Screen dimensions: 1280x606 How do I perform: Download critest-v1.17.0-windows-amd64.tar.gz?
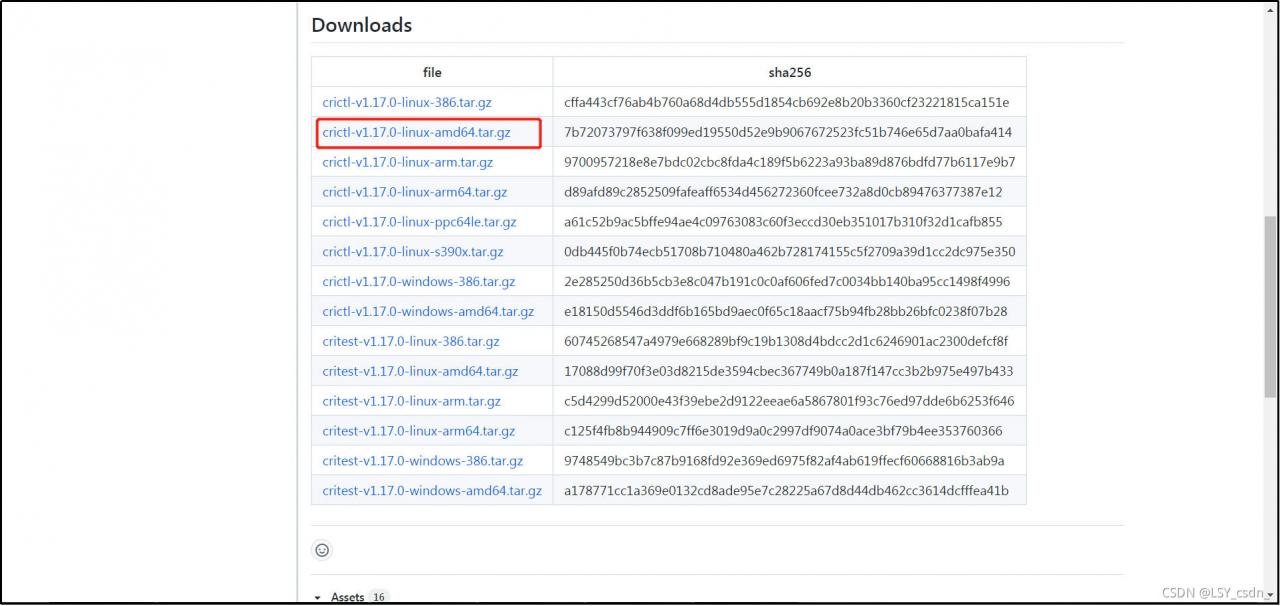point(432,491)
